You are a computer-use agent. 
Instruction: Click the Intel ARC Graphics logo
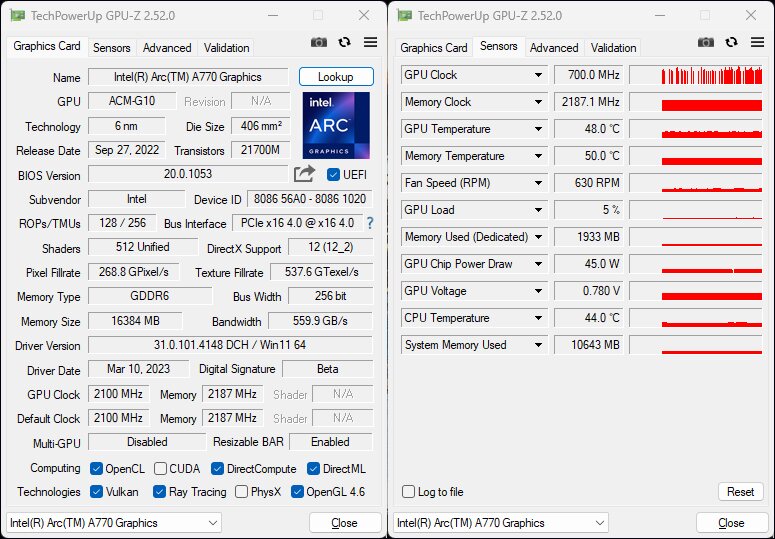click(336, 125)
